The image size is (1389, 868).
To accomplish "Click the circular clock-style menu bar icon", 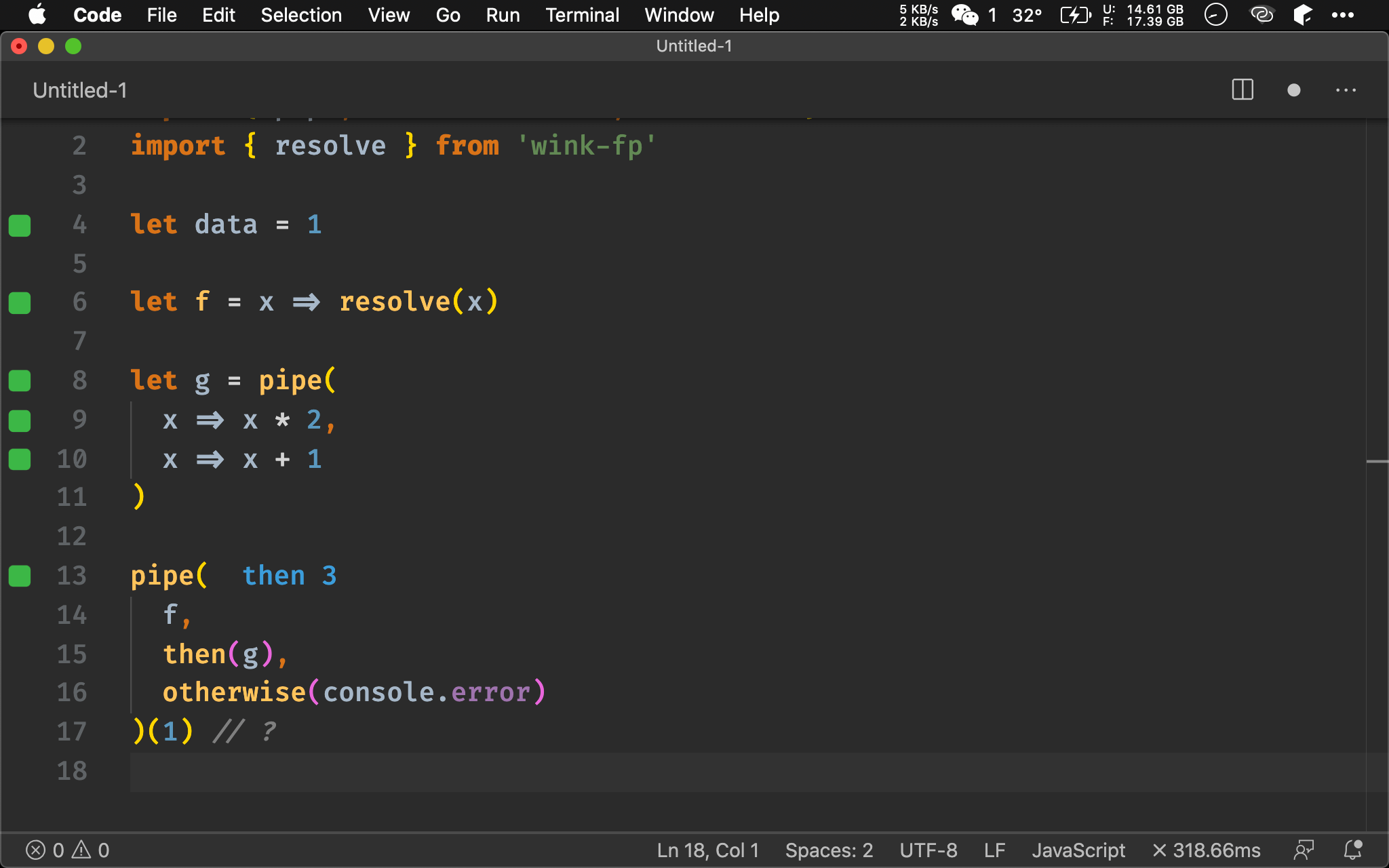I will coord(1215,15).
